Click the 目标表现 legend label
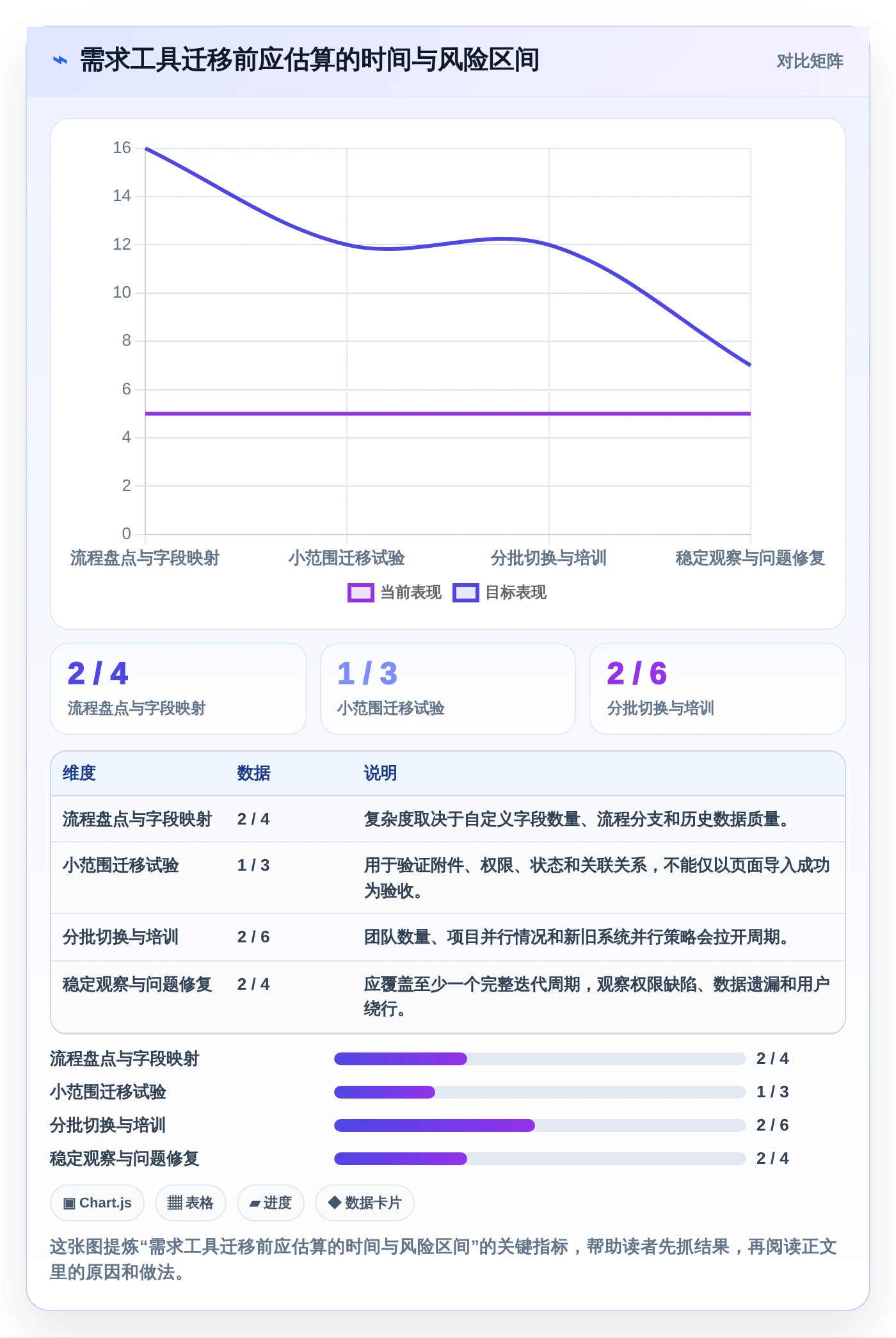This screenshot has width=896, height=1338. click(x=516, y=593)
